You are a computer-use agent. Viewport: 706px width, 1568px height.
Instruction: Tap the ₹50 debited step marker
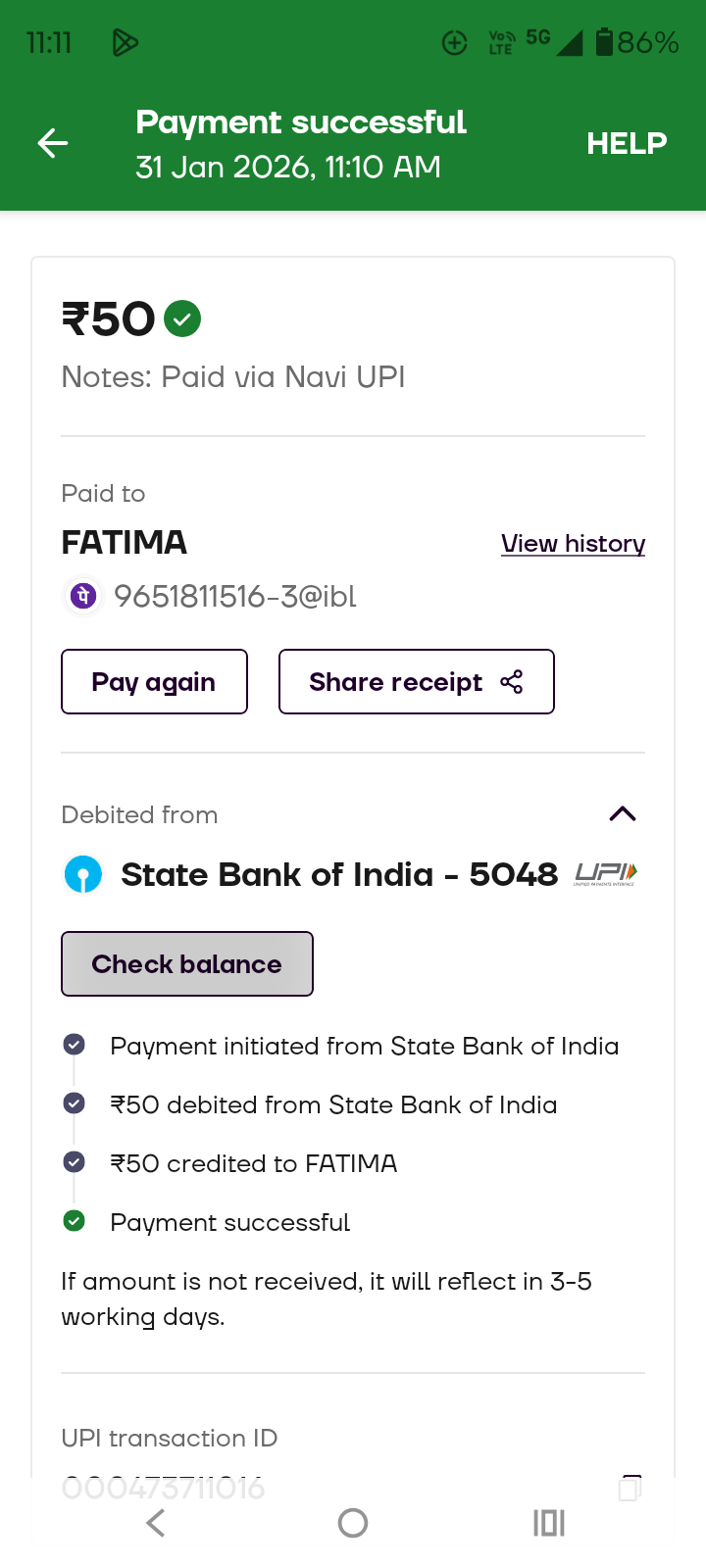tap(74, 1103)
